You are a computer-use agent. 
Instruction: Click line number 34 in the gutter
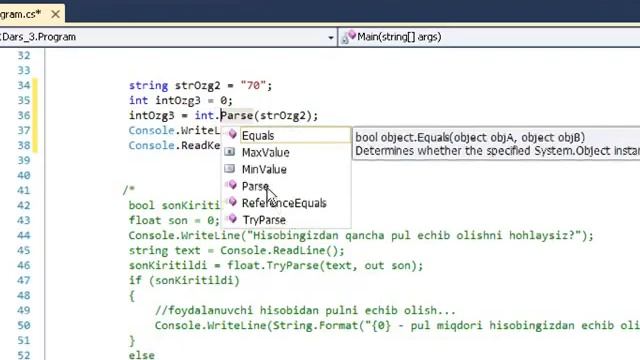[x=24, y=85]
